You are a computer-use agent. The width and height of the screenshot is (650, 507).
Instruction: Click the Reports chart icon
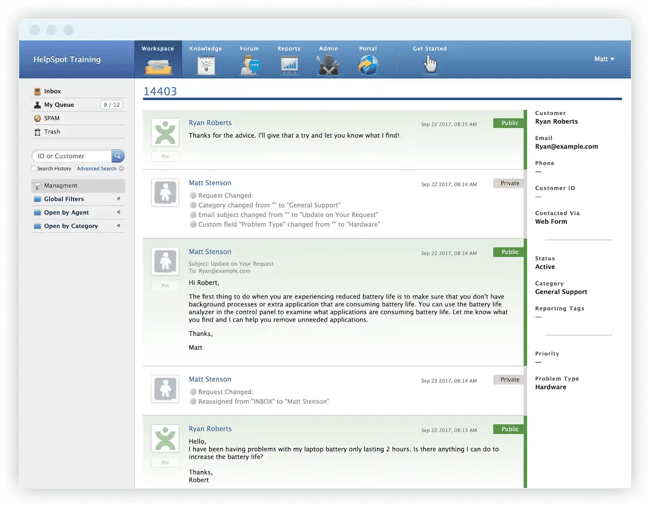pyautogui.click(x=289, y=66)
